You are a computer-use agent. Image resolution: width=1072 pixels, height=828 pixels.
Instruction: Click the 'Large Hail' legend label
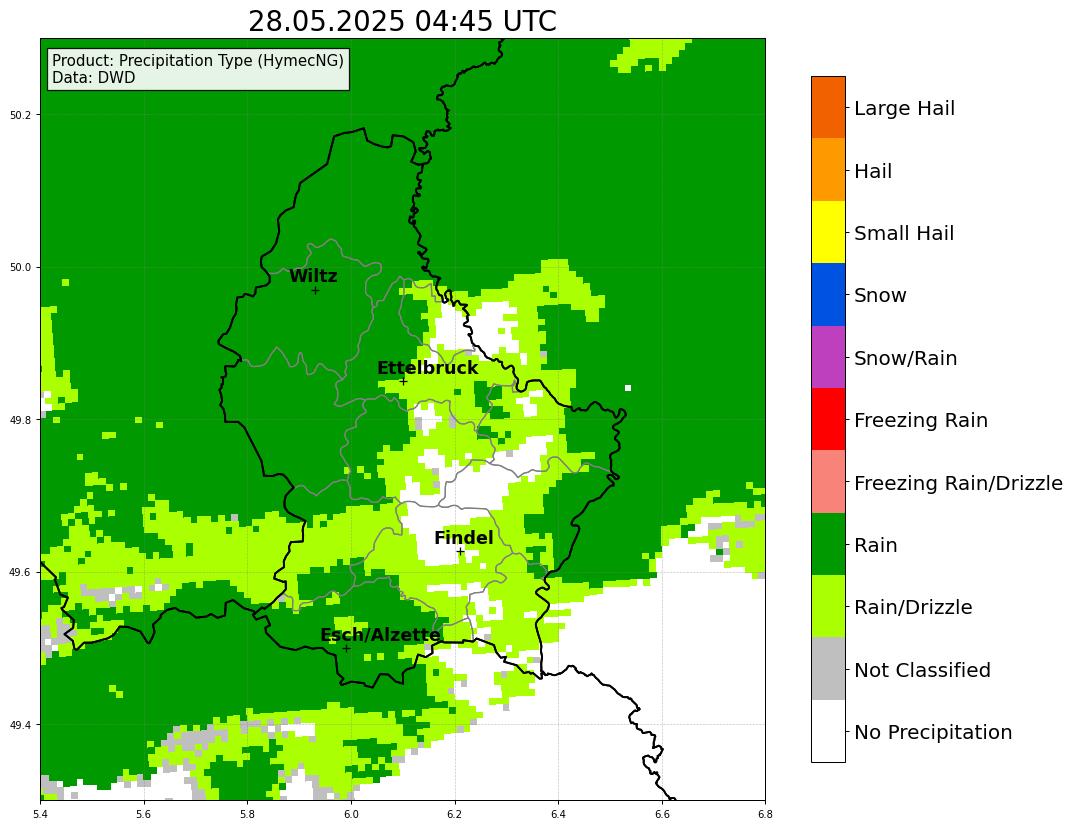point(904,109)
